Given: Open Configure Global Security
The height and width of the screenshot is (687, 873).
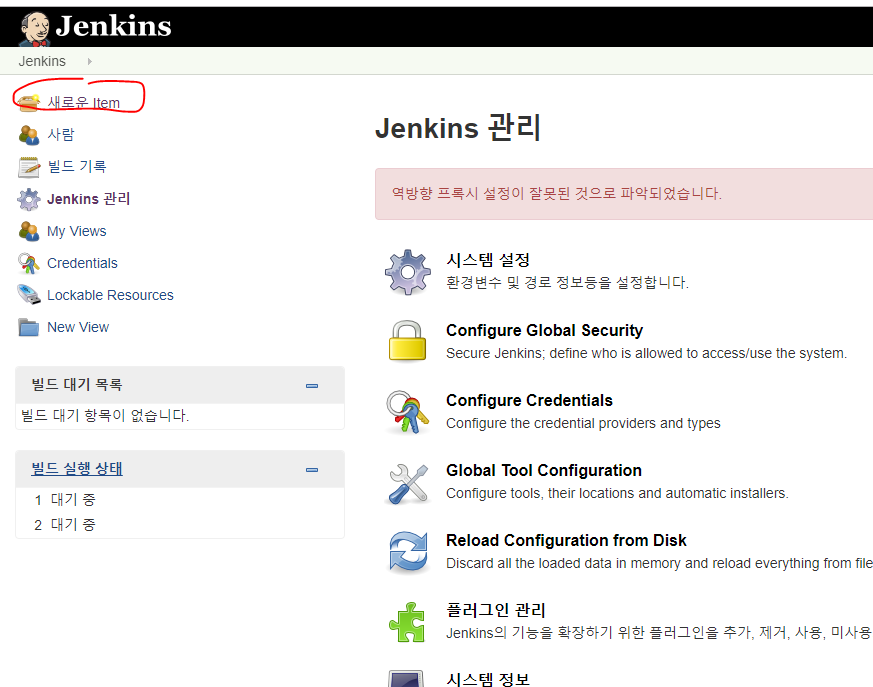Looking at the screenshot, I should [545, 330].
